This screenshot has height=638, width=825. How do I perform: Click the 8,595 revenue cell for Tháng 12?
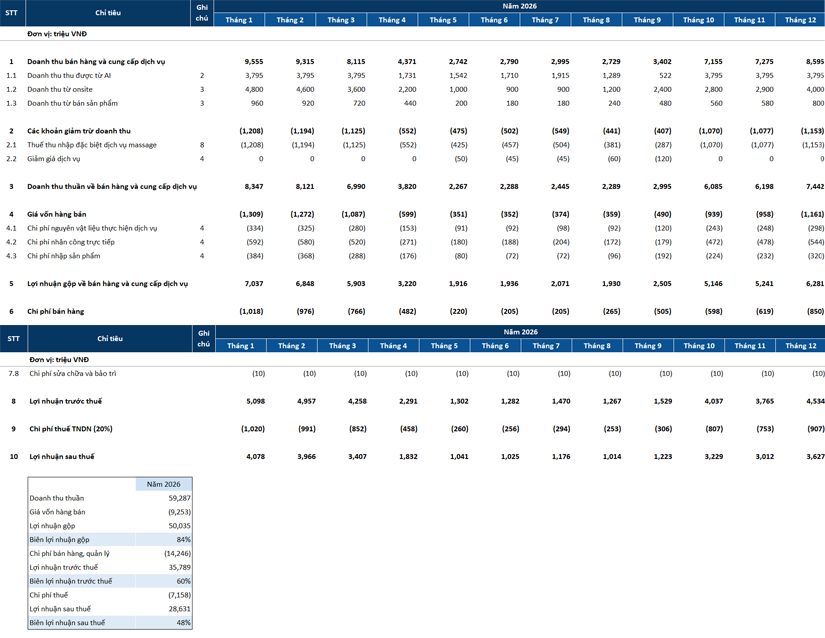click(x=810, y=62)
